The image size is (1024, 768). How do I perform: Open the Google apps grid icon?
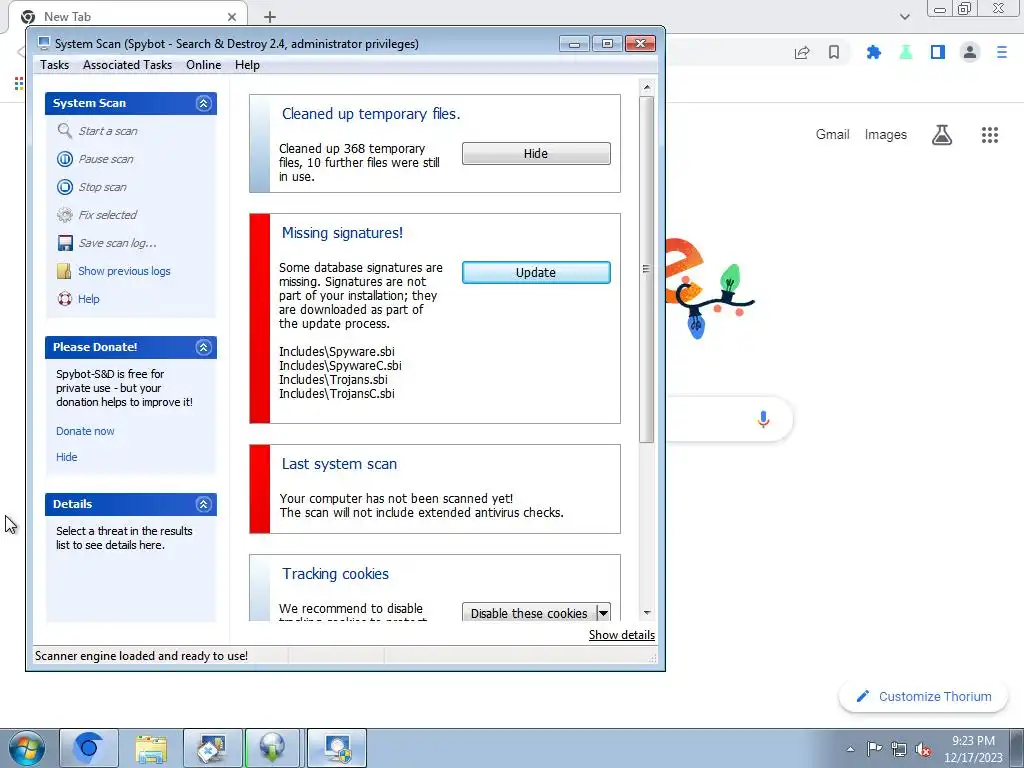[x=990, y=135]
